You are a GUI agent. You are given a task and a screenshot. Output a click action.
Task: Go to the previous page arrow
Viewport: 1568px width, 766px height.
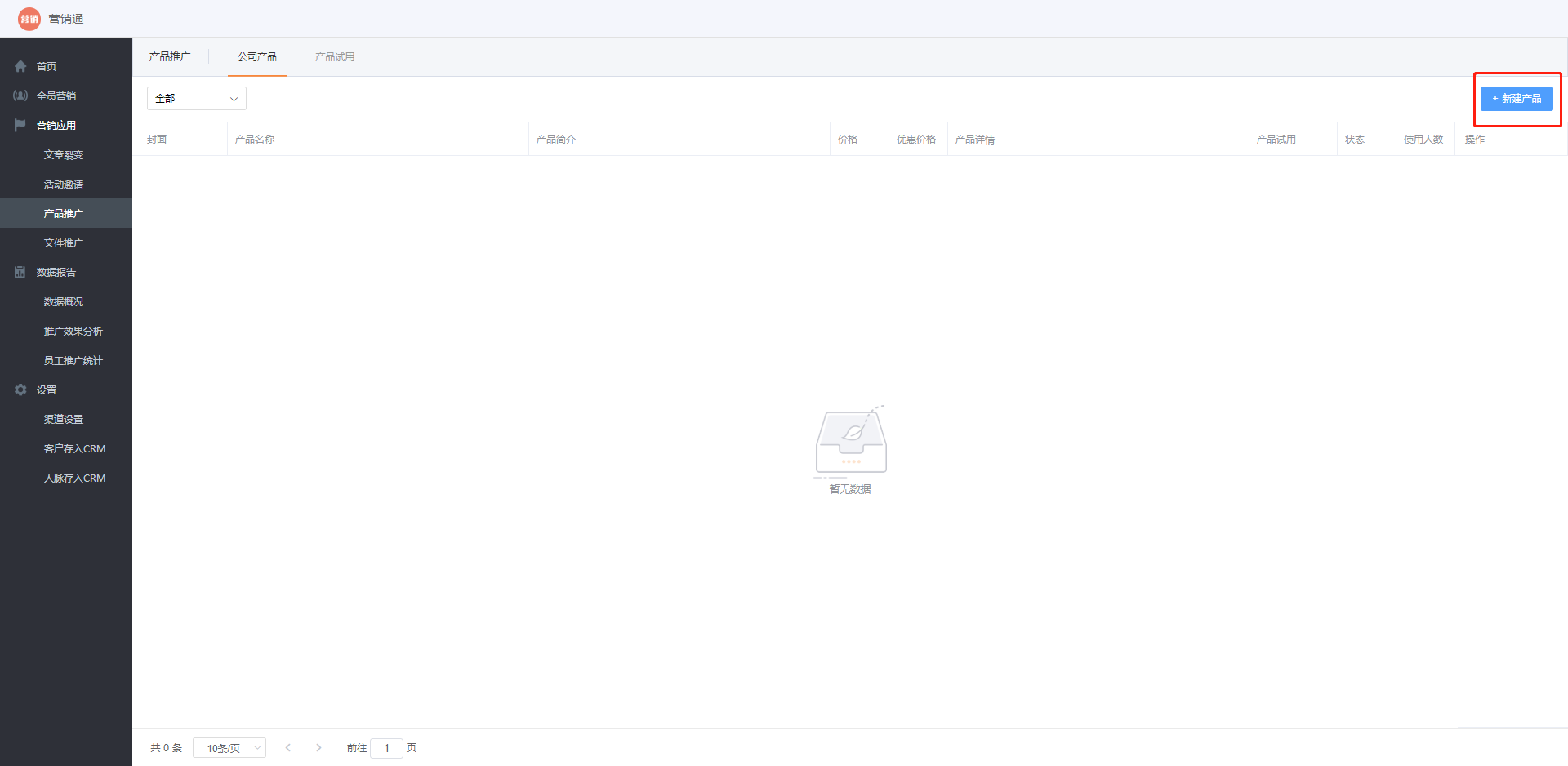[x=288, y=748]
